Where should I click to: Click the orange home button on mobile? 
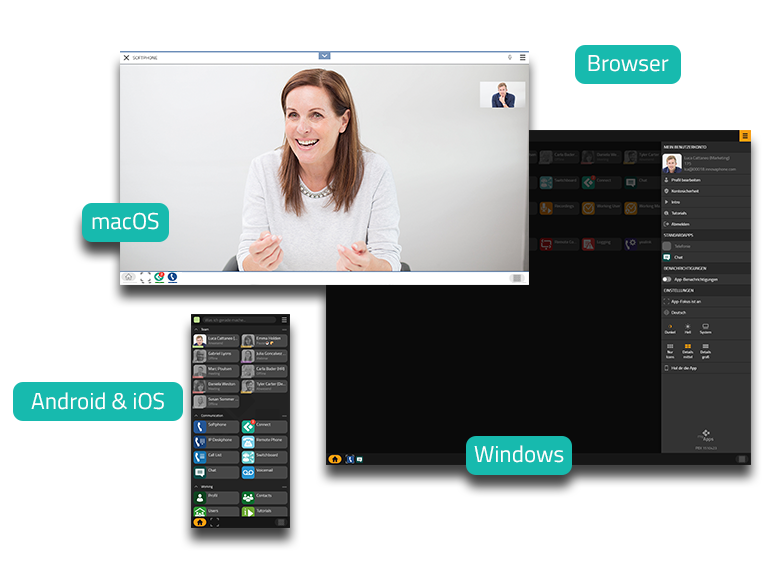tap(199, 522)
